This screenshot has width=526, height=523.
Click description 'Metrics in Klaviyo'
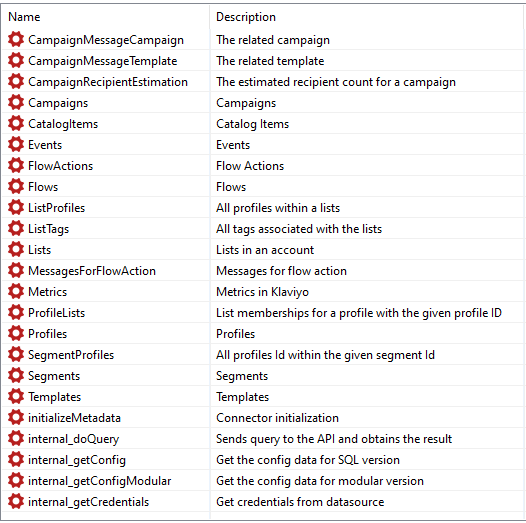[x=262, y=292]
